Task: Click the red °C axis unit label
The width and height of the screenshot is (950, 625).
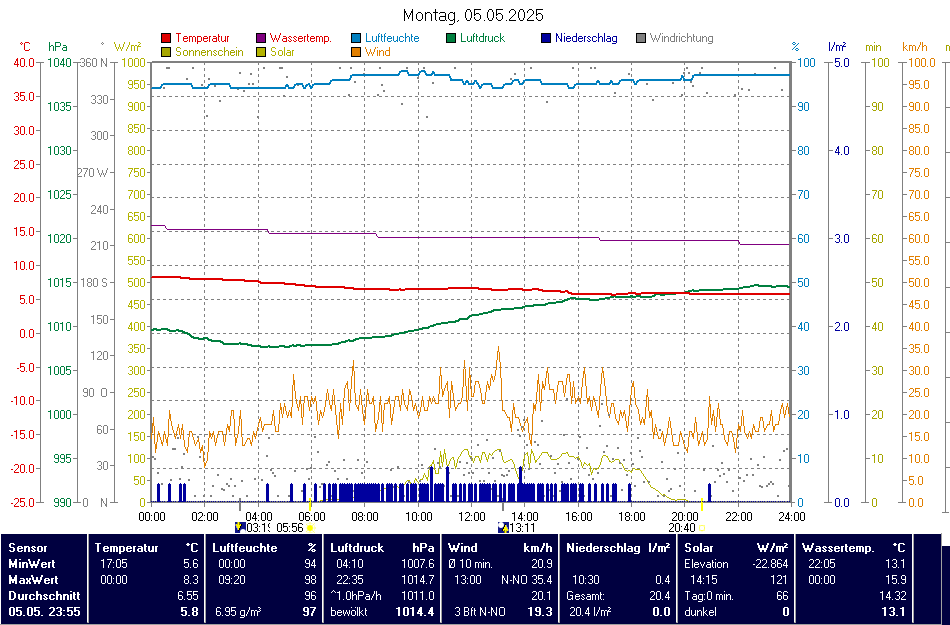Action: click(25, 47)
